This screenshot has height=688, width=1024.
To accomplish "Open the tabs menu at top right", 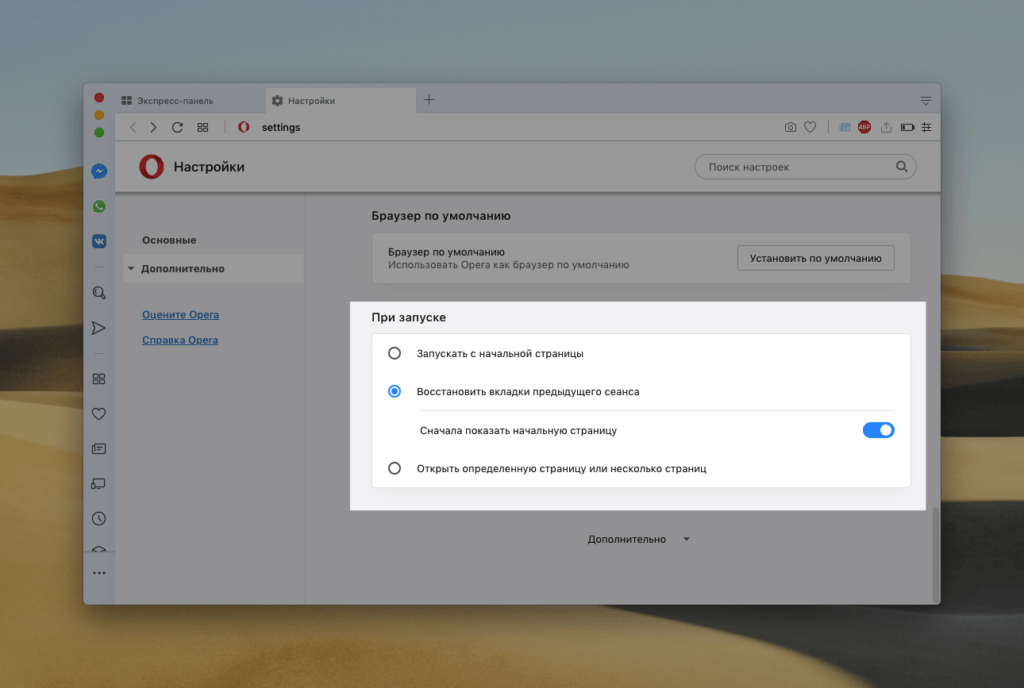I will click(925, 101).
